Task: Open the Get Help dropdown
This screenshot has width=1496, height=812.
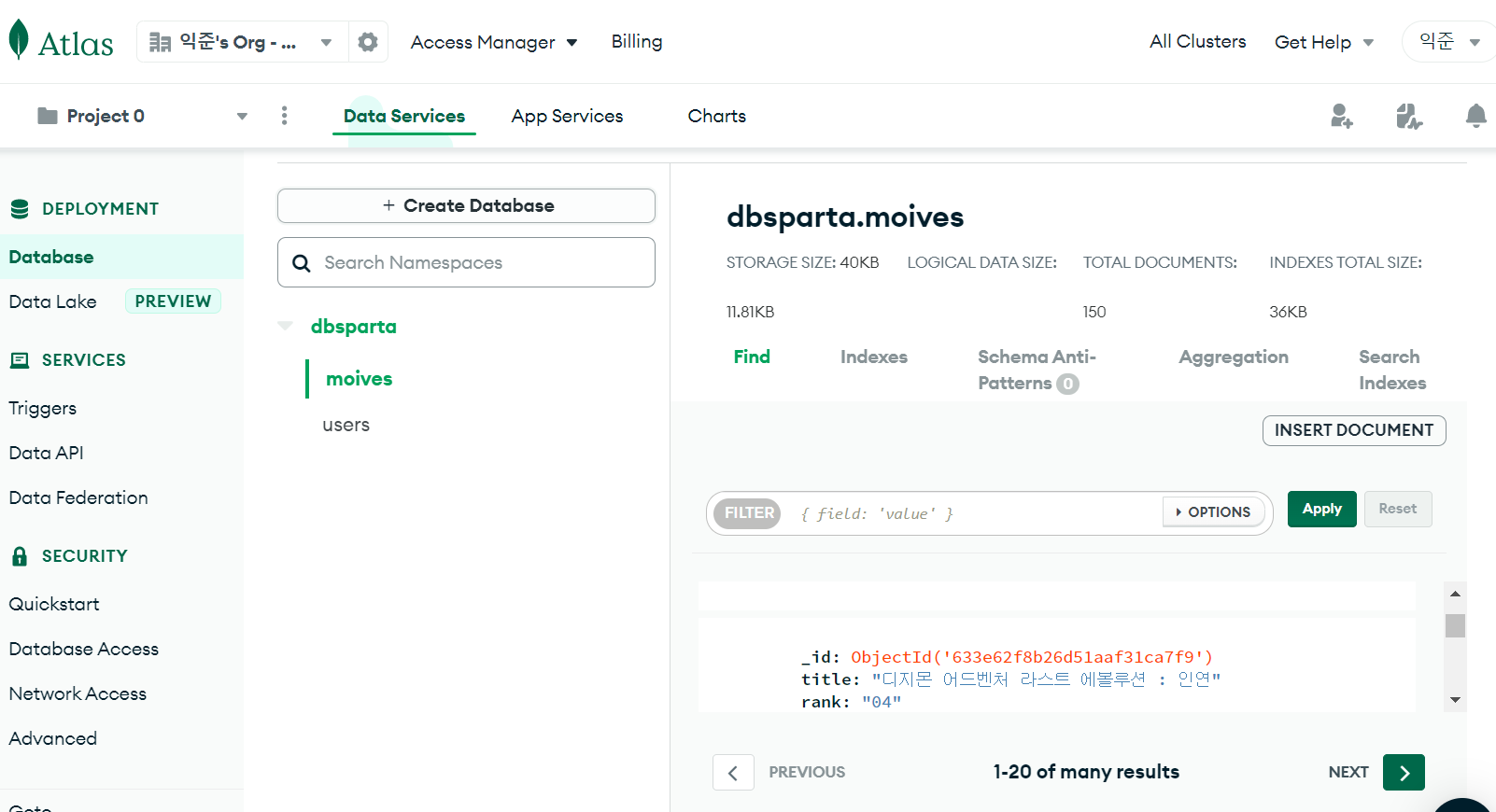Action: coord(1324,42)
